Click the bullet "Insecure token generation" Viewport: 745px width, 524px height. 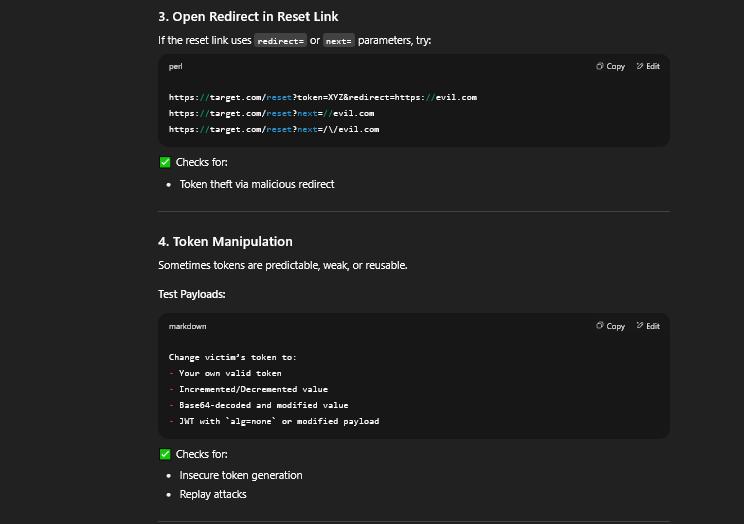pos(241,476)
